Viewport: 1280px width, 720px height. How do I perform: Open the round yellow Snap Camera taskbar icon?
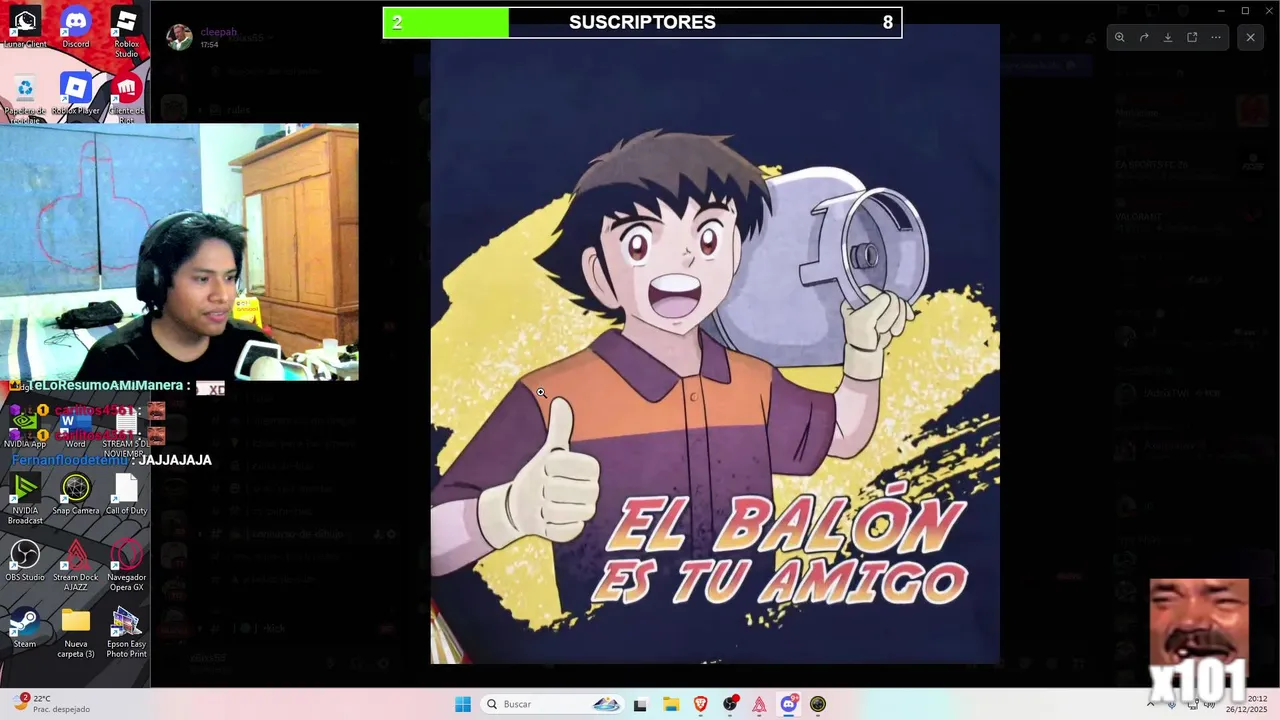point(818,704)
